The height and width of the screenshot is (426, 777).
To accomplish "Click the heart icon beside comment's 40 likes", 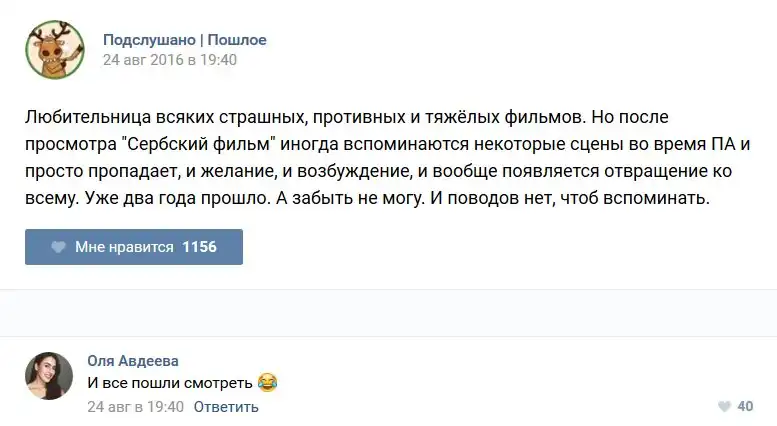I will pyautogui.click(x=724, y=407).
